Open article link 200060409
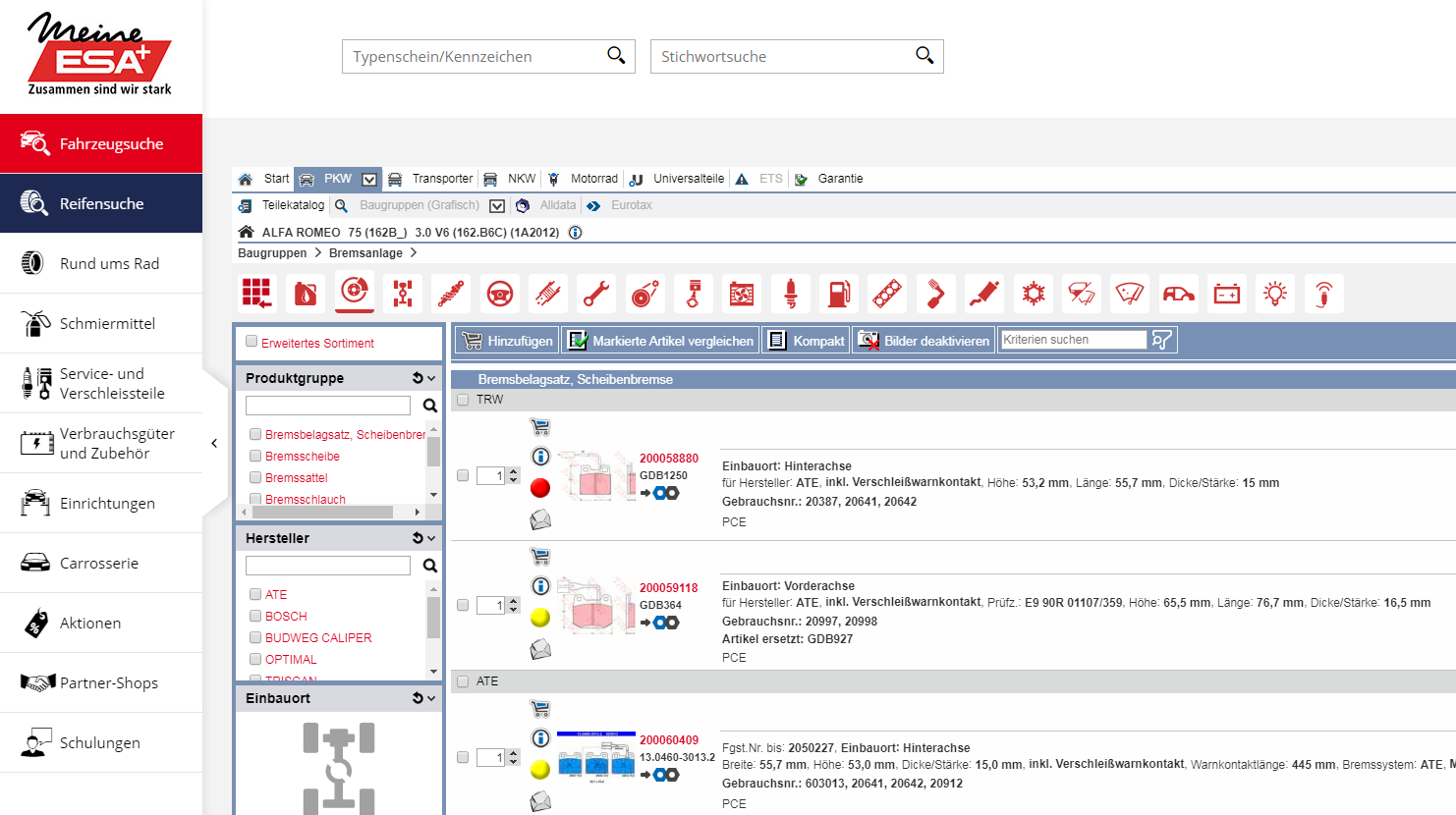Screen dimensions: 1456x815 click(669, 740)
